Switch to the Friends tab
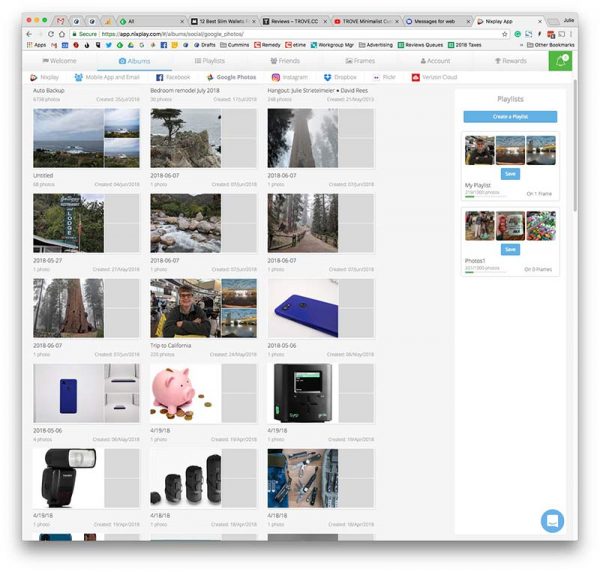 coord(285,61)
